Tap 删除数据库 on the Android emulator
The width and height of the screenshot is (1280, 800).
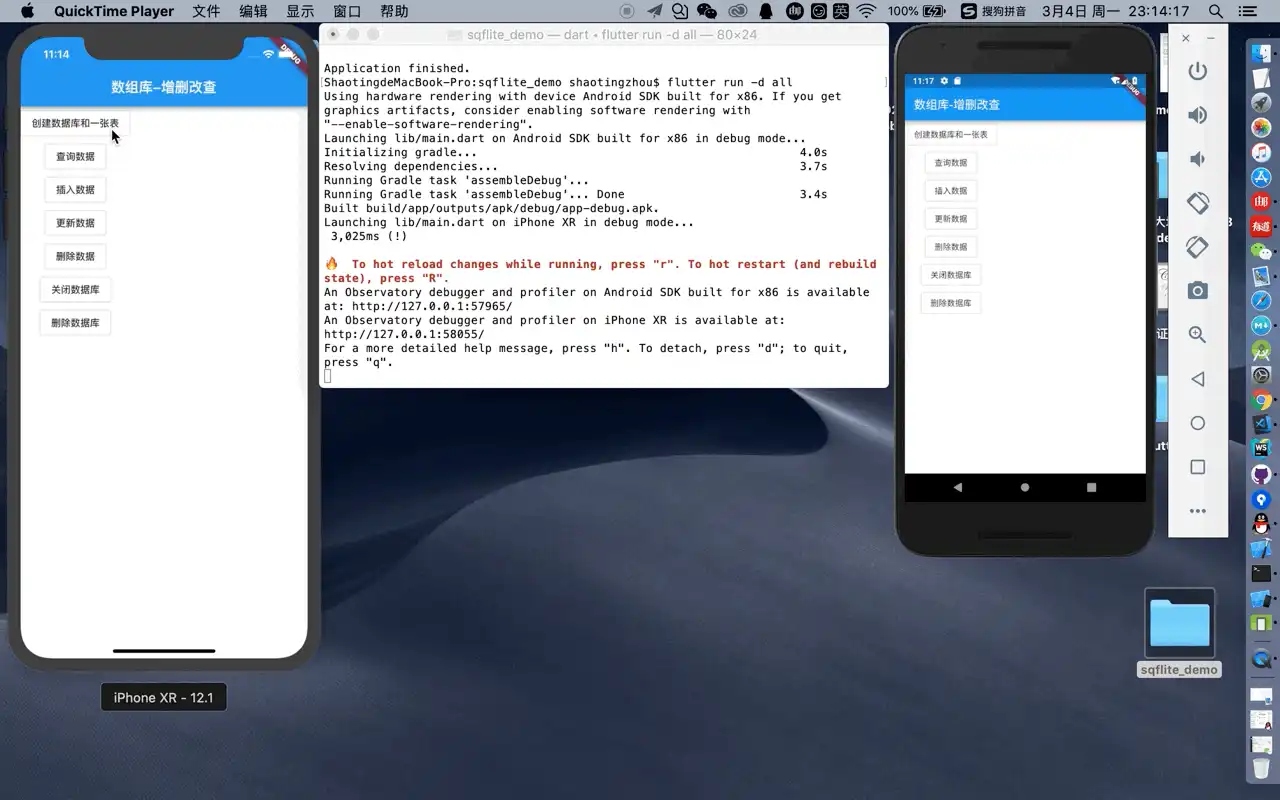(x=951, y=302)
